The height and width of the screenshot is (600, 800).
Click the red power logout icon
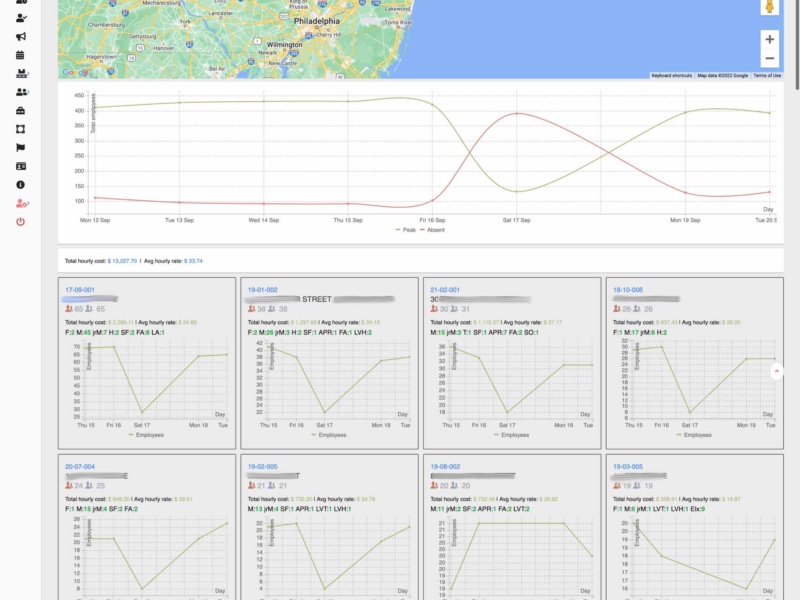pyautogui.click(x=20, y=221)
